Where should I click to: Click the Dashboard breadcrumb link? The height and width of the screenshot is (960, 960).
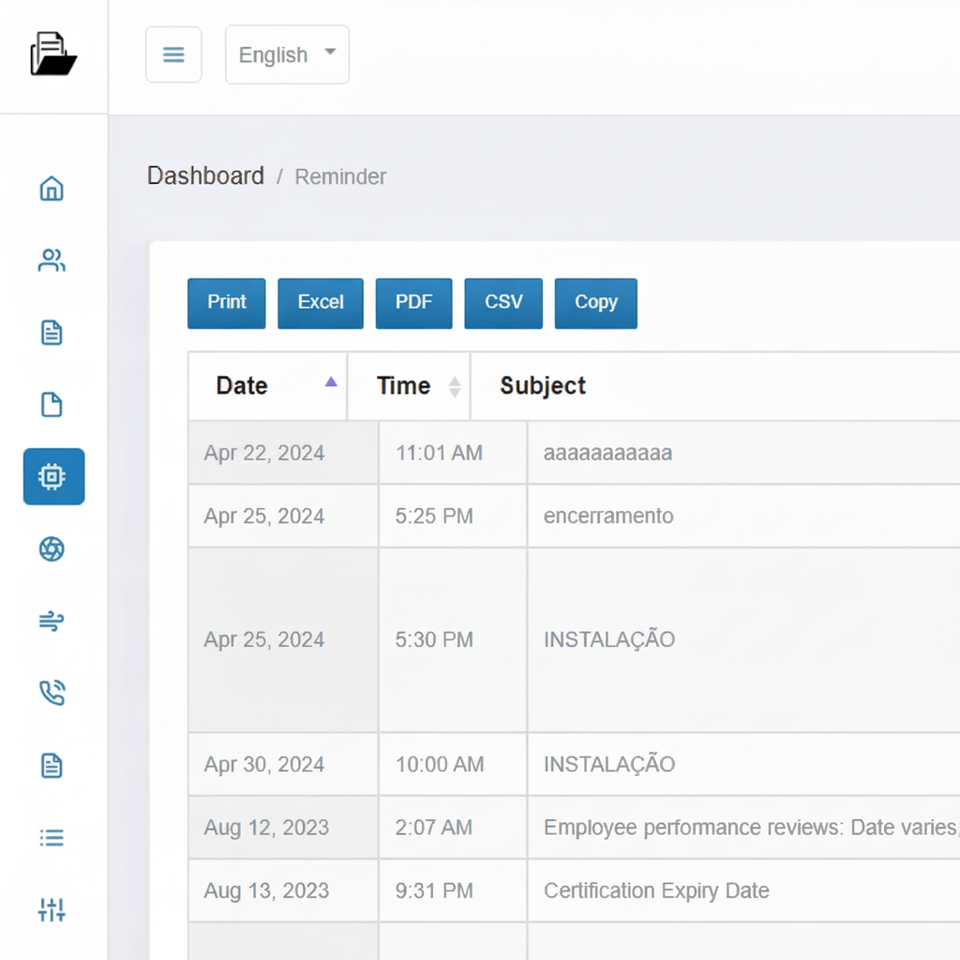(x=205, y=176)
